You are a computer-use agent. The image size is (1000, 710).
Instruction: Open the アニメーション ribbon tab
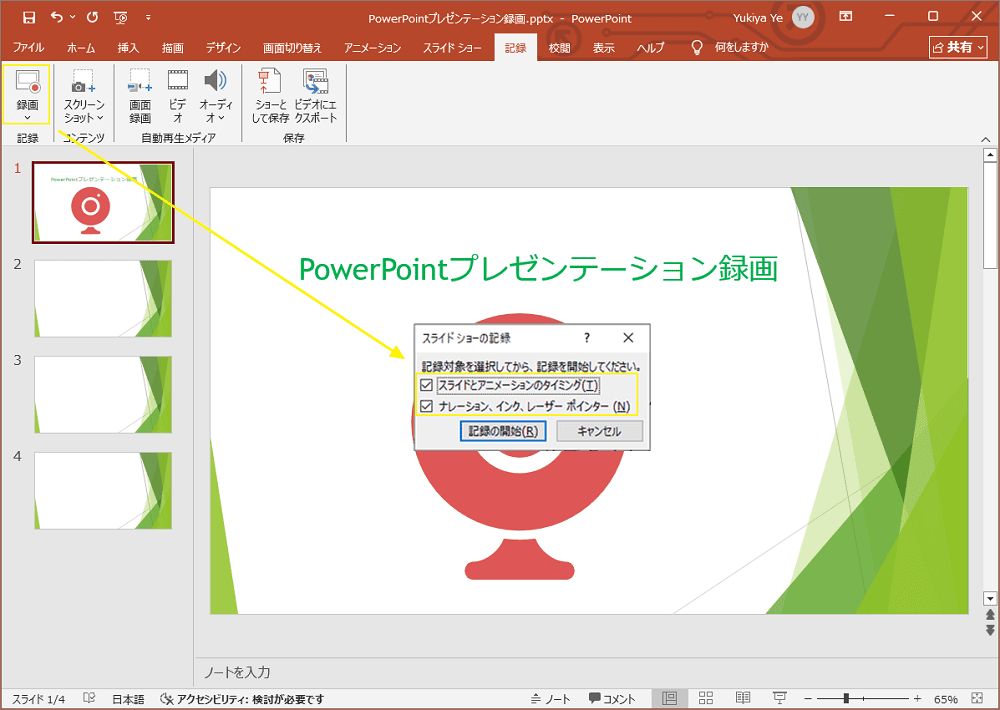click(372, 48)
